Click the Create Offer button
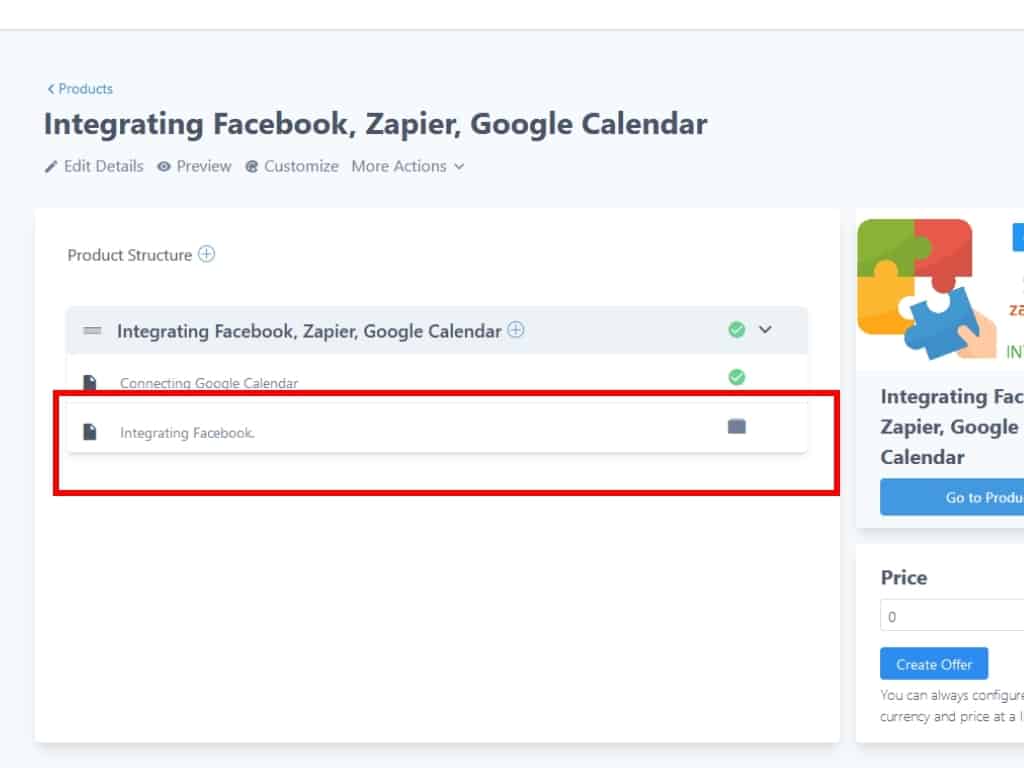Viewport: 1024px width, 768px height. [x=933, y=664]
